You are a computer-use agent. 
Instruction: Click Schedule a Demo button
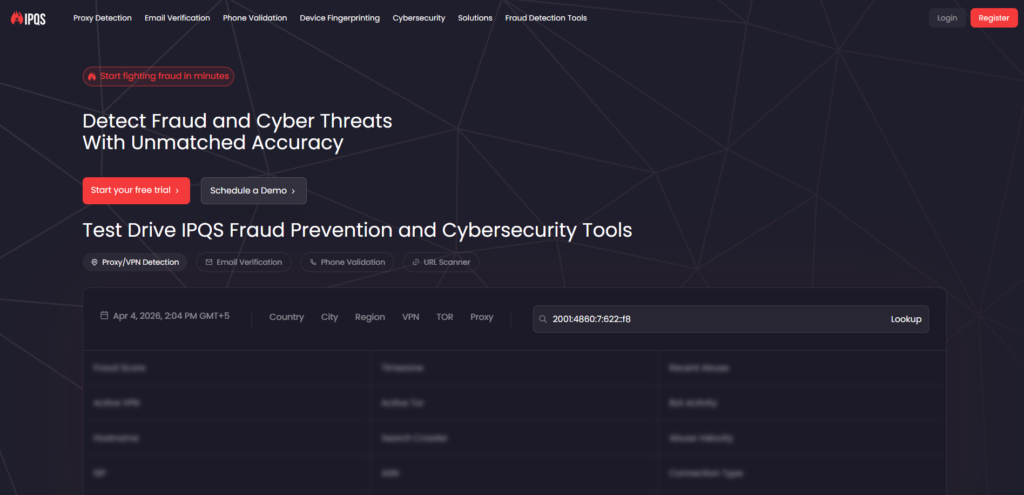tap(253, 190)
